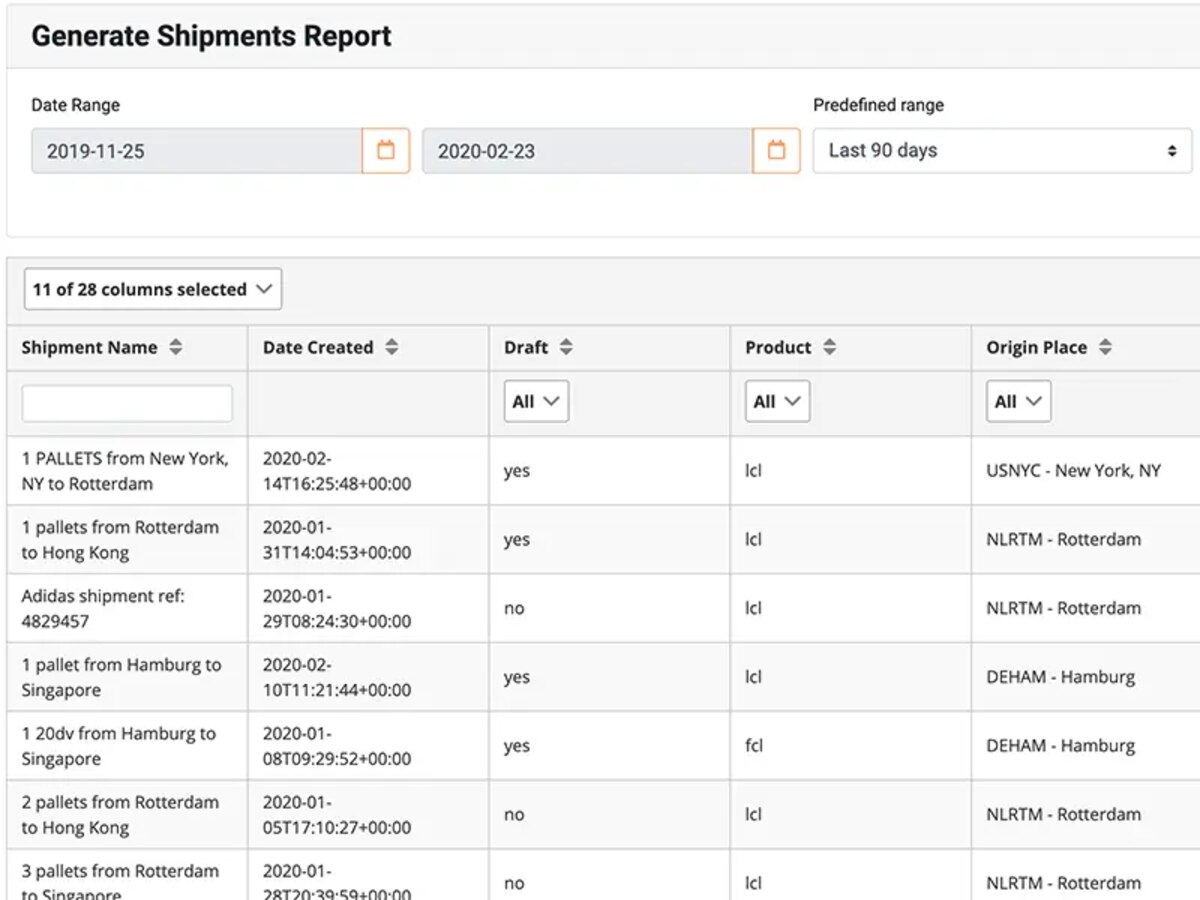1200x900 pixels.
Task: Click date 2020-01-05T17:10:27+00:00
Action: (337, 815)
